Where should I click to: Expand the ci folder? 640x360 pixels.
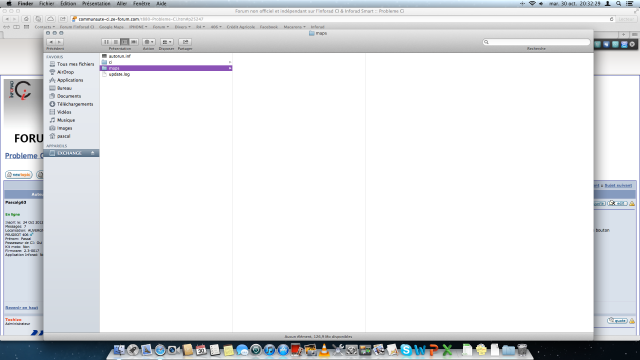pyautogui.click(x=230, y=62)
